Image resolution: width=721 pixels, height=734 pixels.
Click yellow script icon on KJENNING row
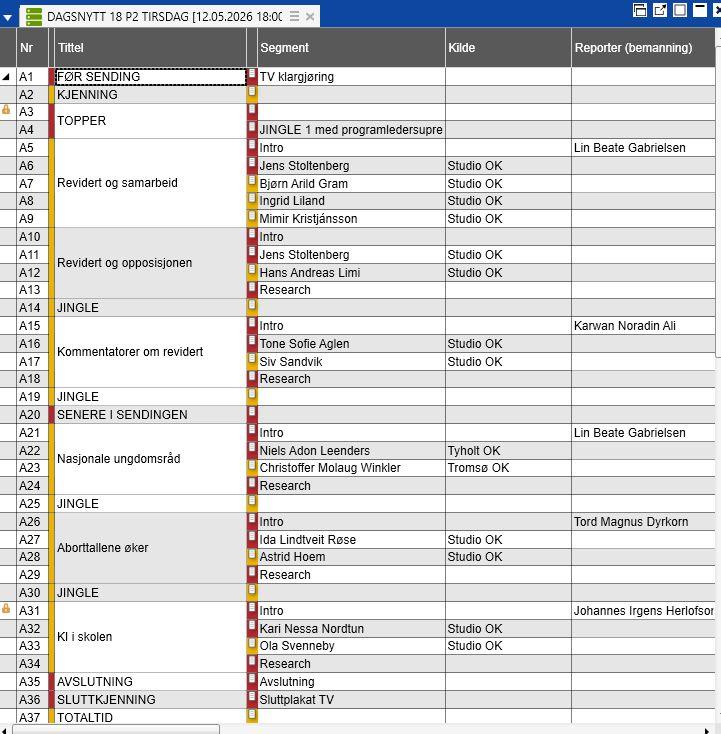pos(252,92)
